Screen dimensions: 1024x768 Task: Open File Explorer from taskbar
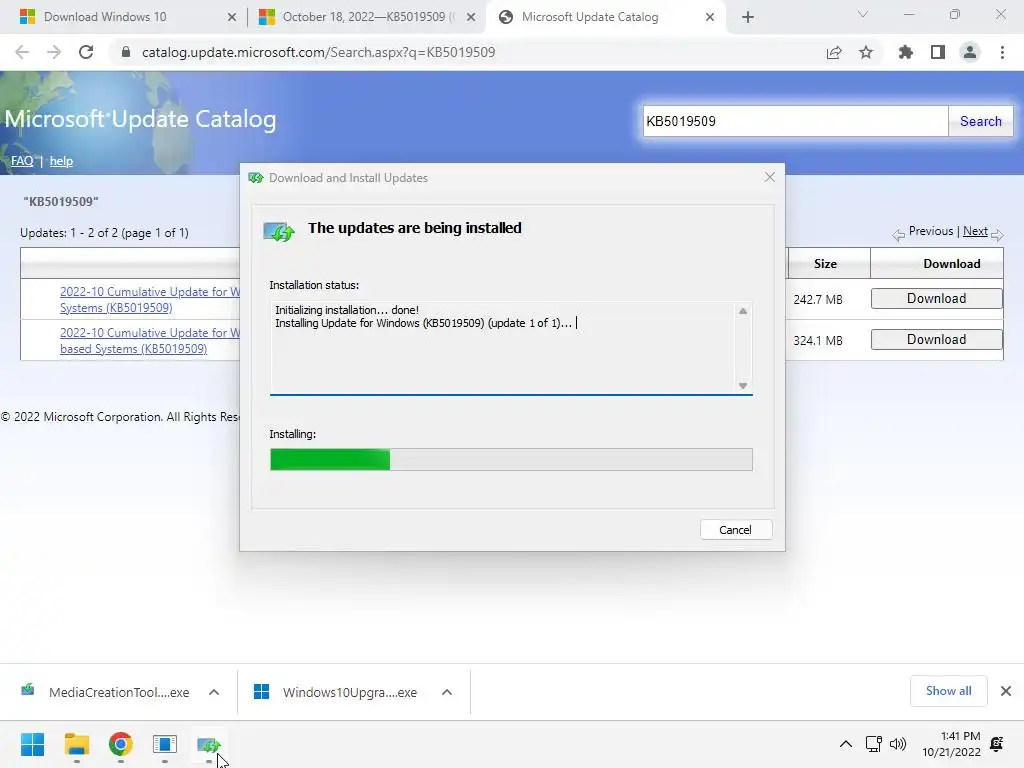(x=76, y=744)
